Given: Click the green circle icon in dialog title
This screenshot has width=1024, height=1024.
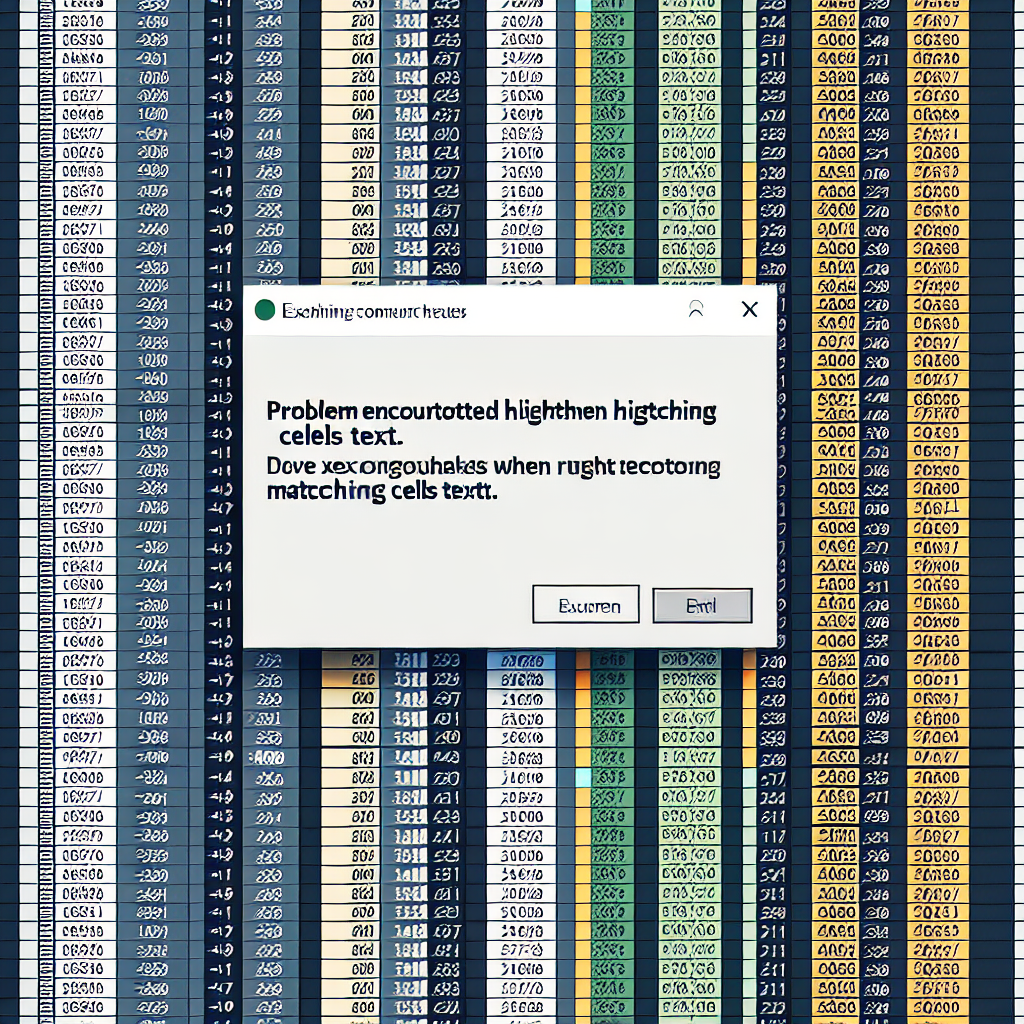Looking at the screenshot, I should pyautogui.click(x=265, y=311).
